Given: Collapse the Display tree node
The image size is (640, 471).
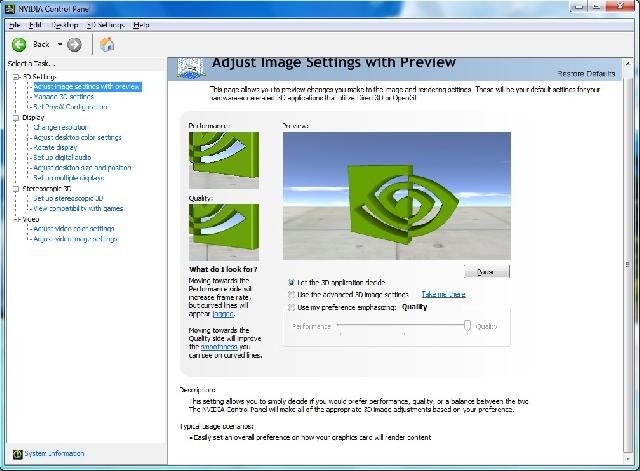Looking at the screenshot, I should pyautogui.click(x=16, y=118).
